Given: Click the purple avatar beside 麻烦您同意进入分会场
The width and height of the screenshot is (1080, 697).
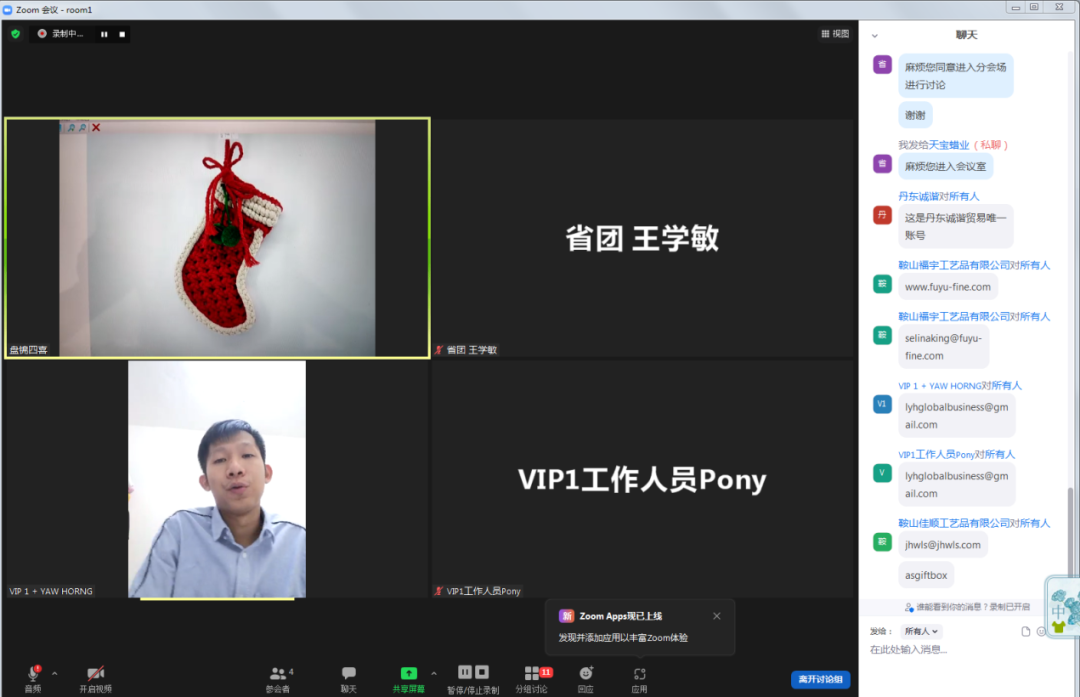Looking at the screenshot, I should 882,64.
